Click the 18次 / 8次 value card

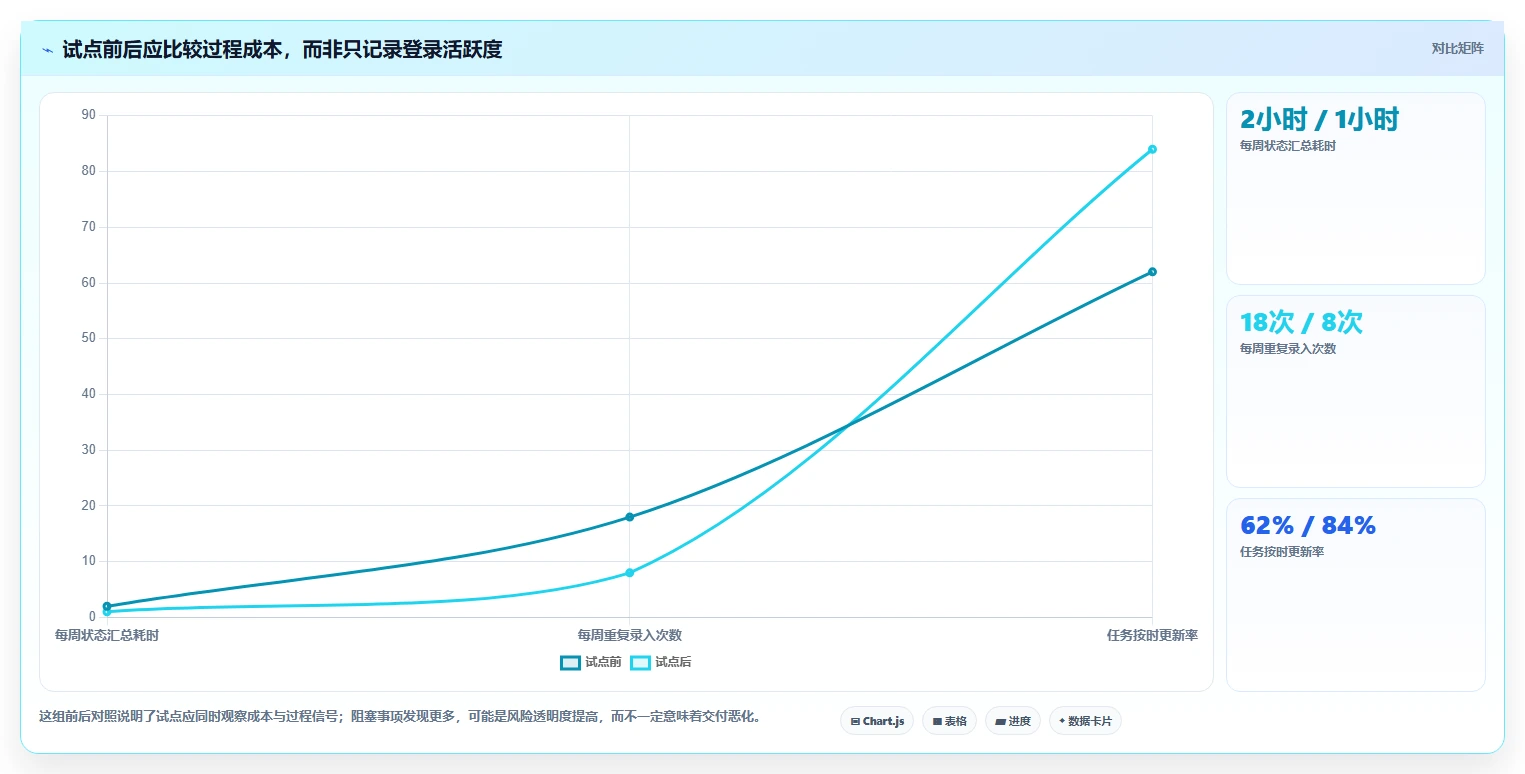1355,391
